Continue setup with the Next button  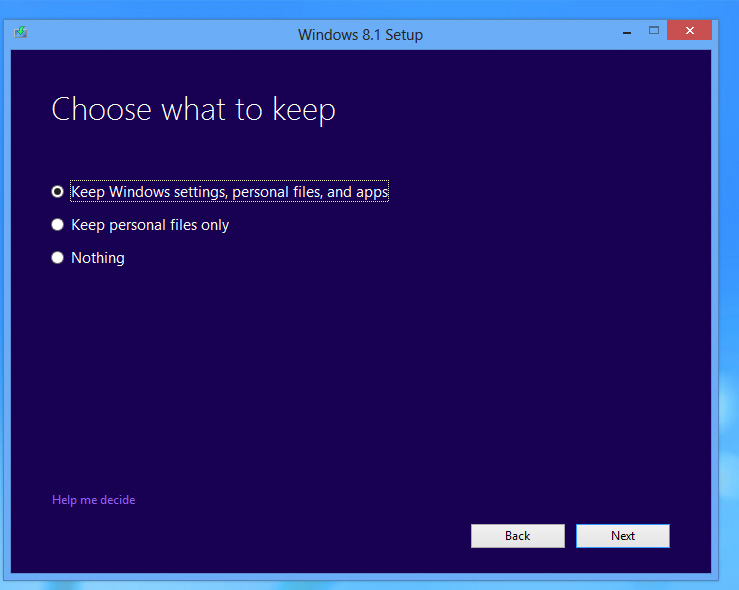[623, 536]
